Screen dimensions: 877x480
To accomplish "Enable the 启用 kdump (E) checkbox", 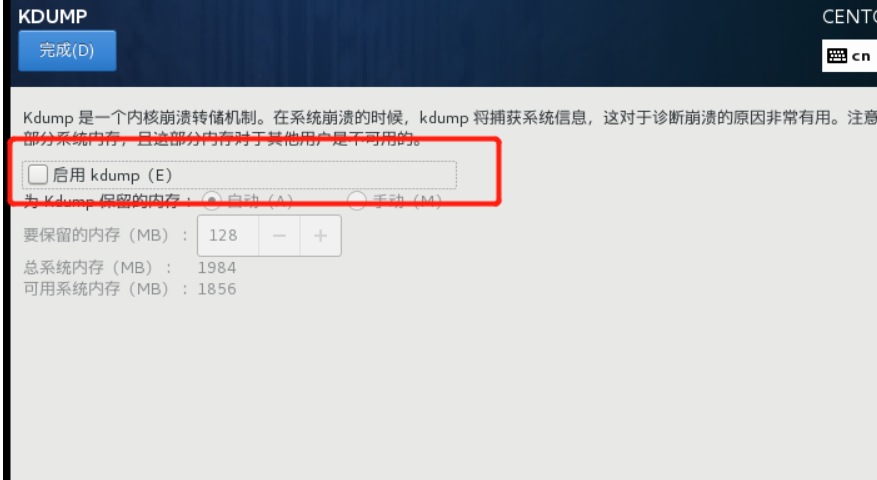I will [x=37, y=175].
